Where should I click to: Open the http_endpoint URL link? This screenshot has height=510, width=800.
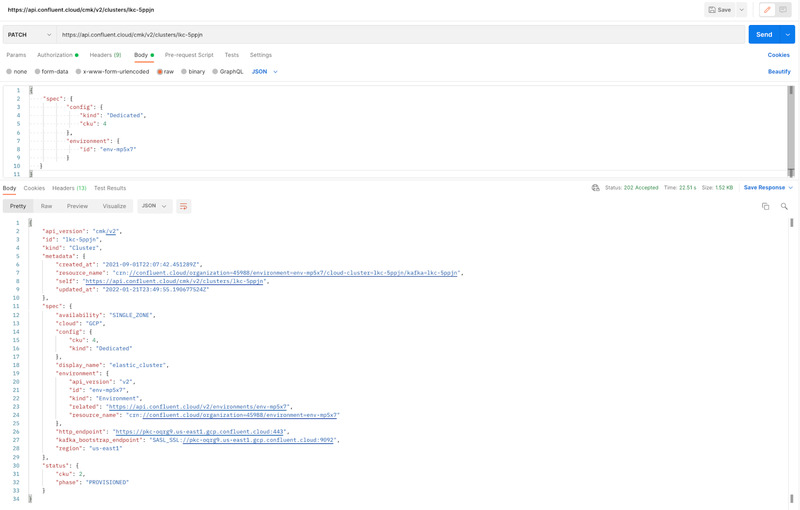pyautogui.click(x=199, y=431)
